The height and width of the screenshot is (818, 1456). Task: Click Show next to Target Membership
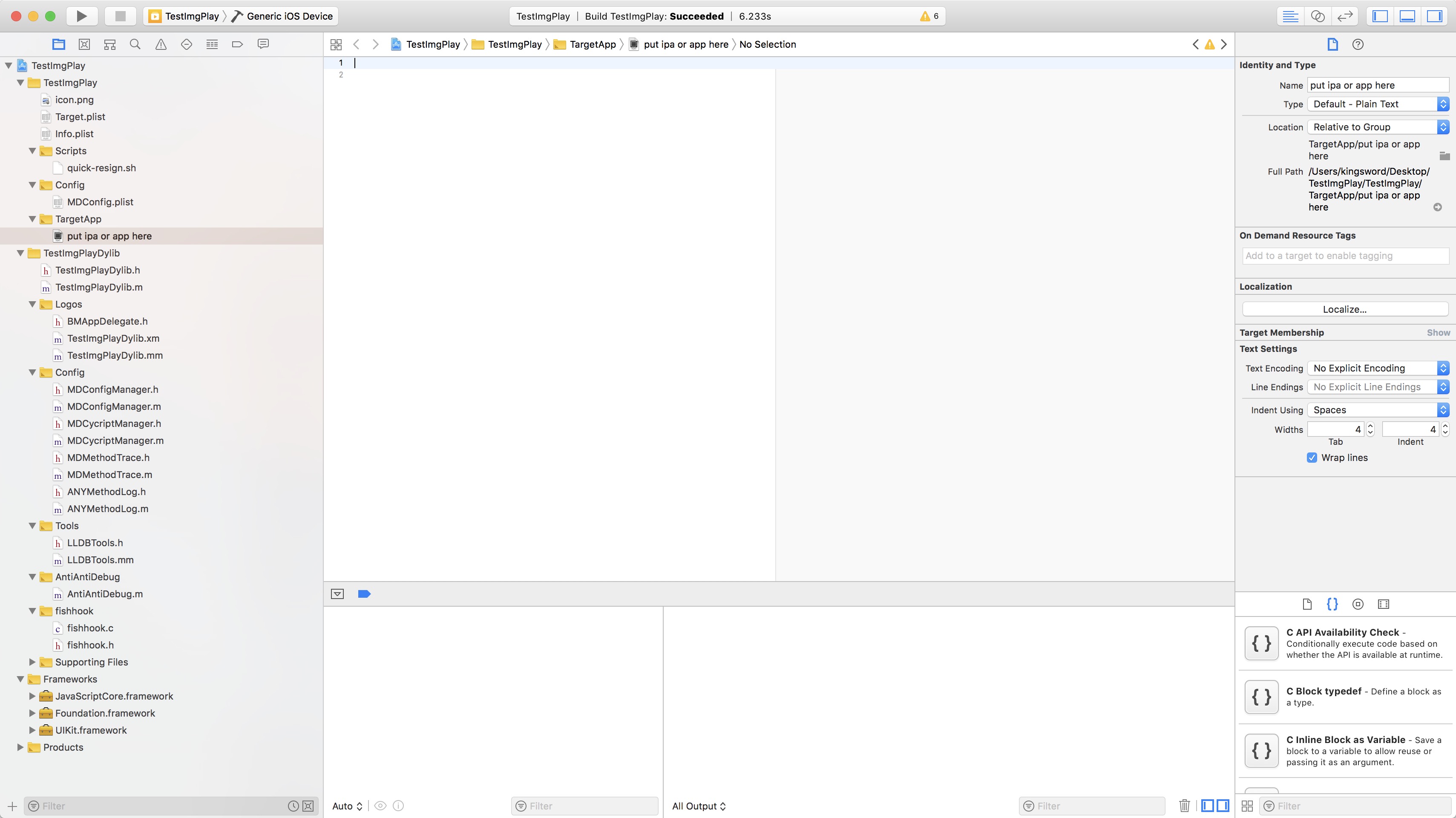coord(1438,332)
